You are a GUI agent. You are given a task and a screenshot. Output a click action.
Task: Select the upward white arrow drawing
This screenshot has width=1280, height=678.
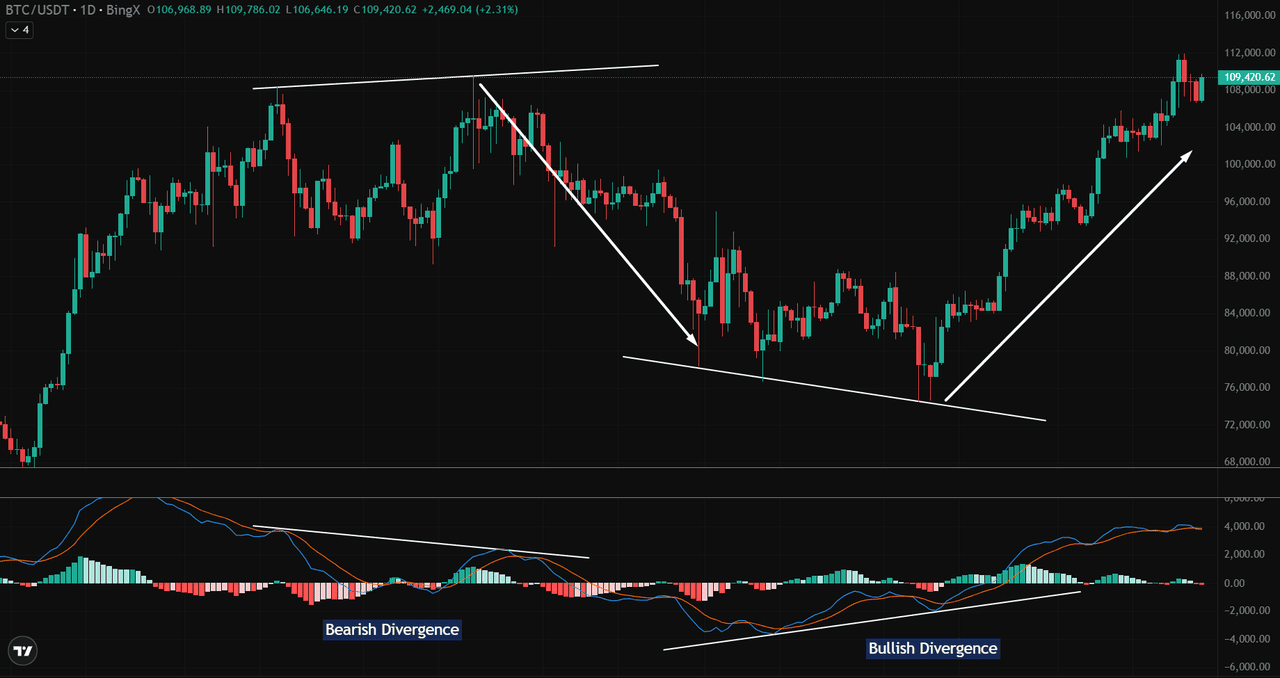(1068, 276)
